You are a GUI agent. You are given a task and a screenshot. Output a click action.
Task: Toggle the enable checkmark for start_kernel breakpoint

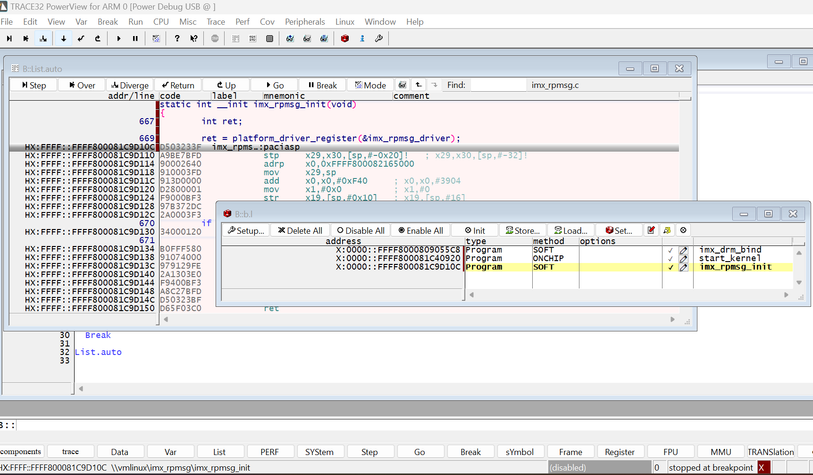point(670,258)
